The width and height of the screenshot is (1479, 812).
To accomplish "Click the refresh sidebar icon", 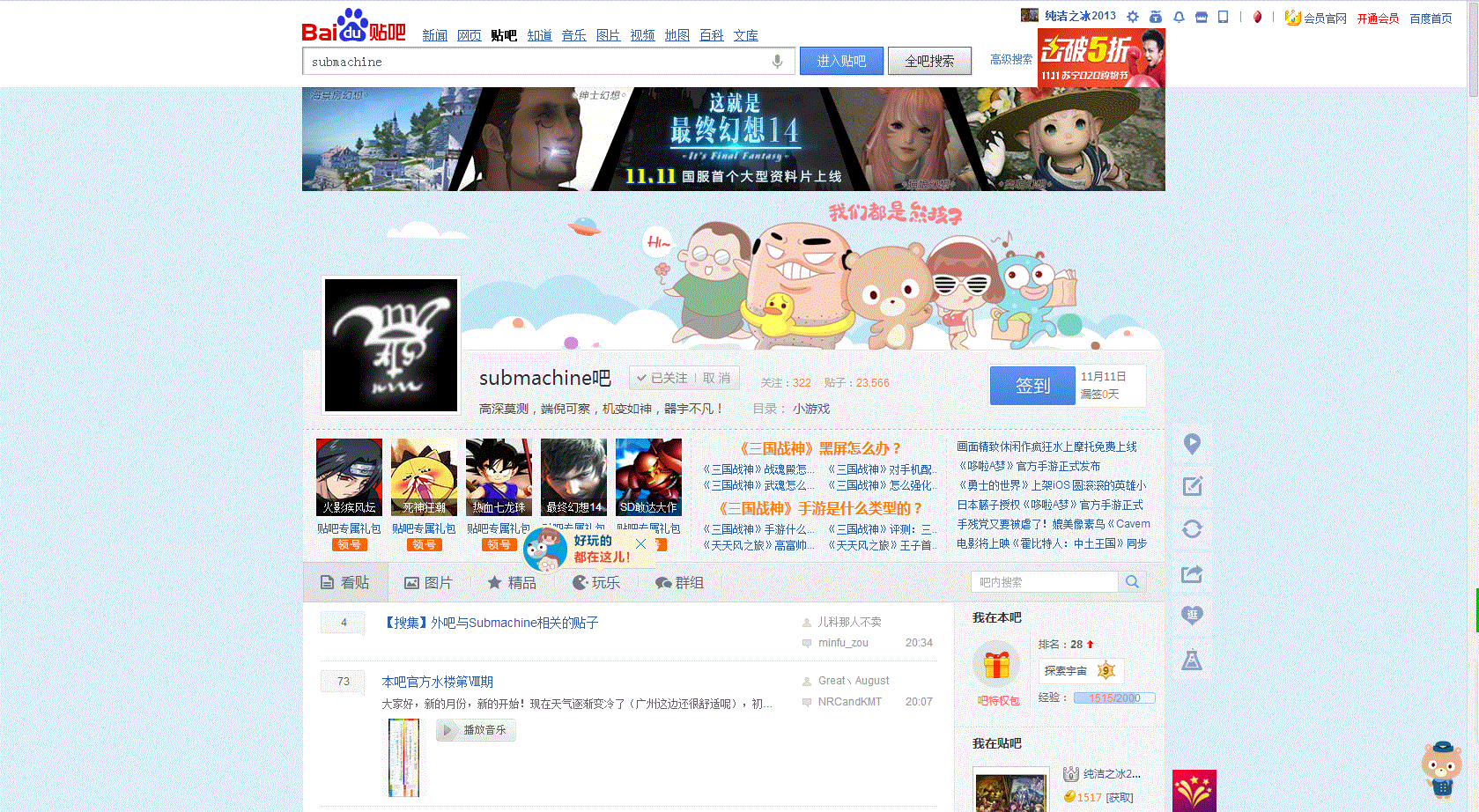I will [x=1192, y=528].
